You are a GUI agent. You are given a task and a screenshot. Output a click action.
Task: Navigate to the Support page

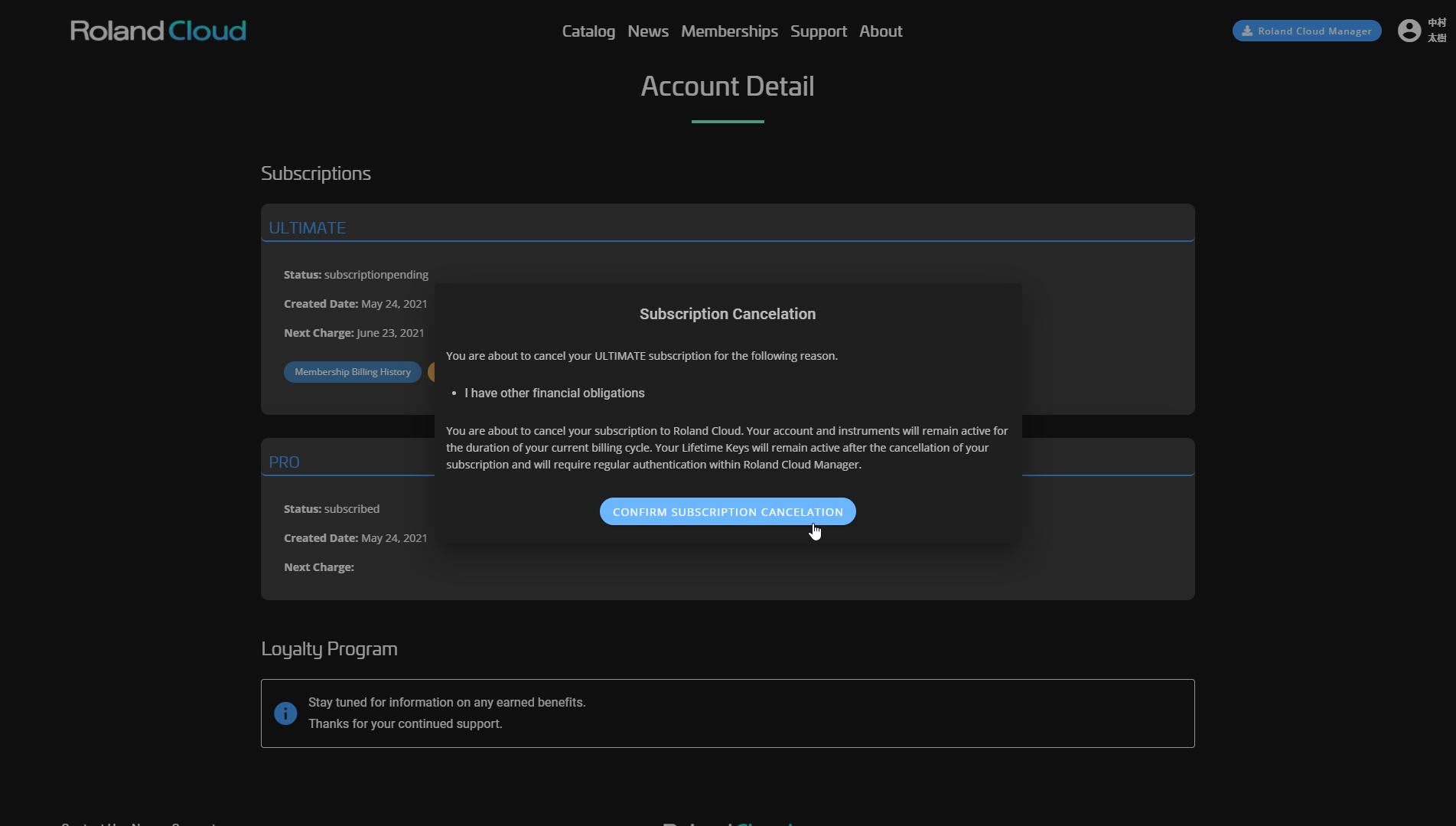[818, 31]
